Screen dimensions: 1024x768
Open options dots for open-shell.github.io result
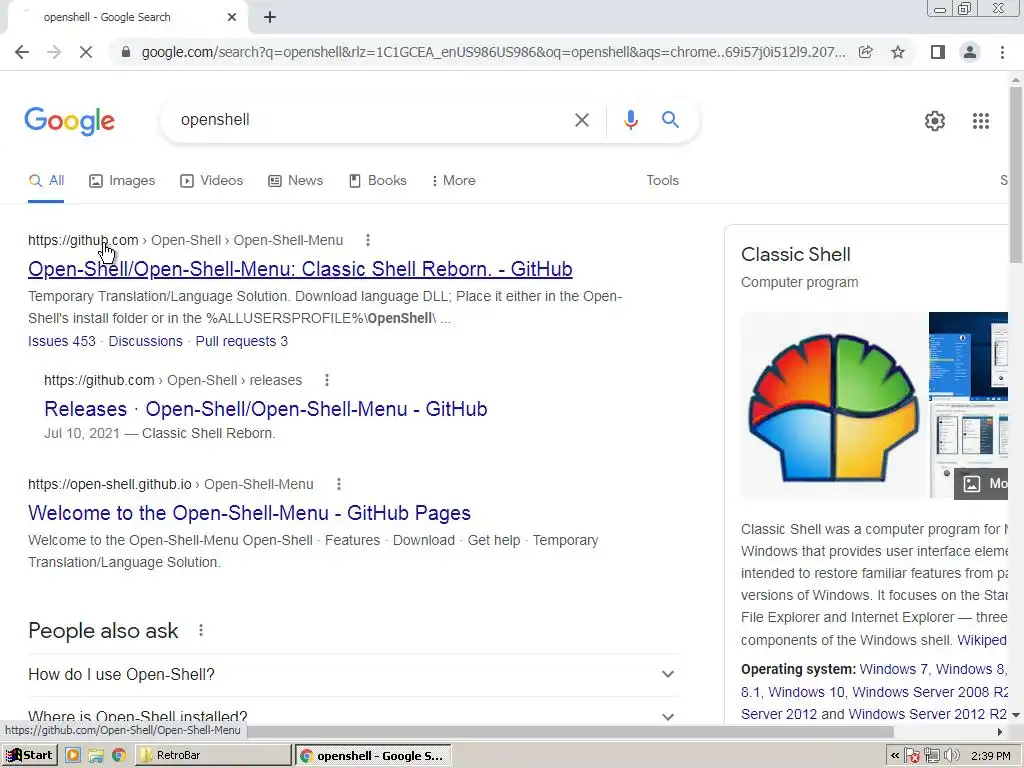(338, 484)
